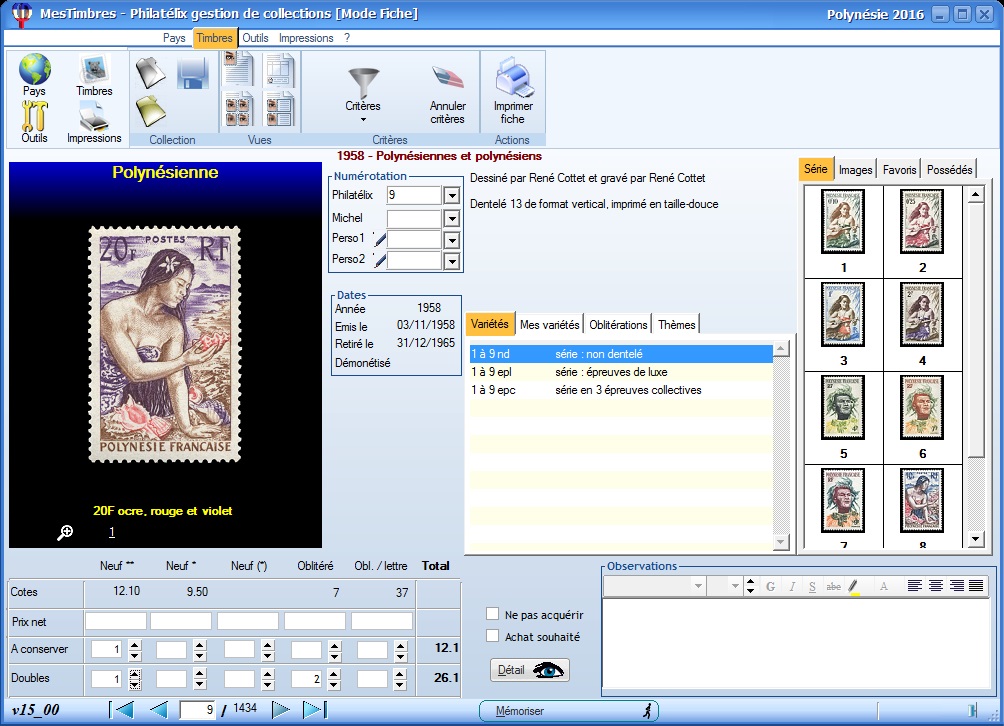Switch to the Possédés tab

point(950,170)
